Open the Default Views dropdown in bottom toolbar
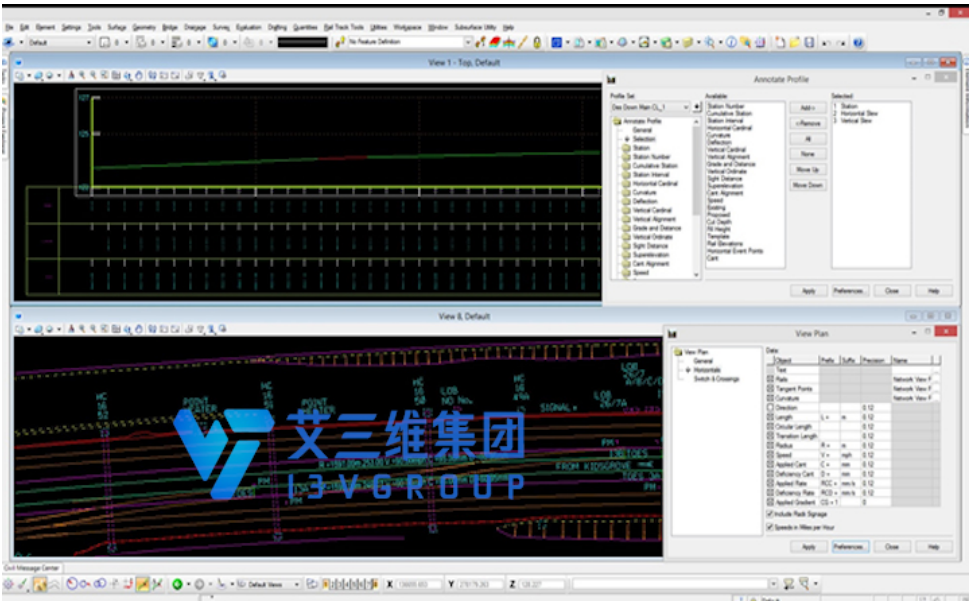The image size is (972, 611). tap(296, 584)
